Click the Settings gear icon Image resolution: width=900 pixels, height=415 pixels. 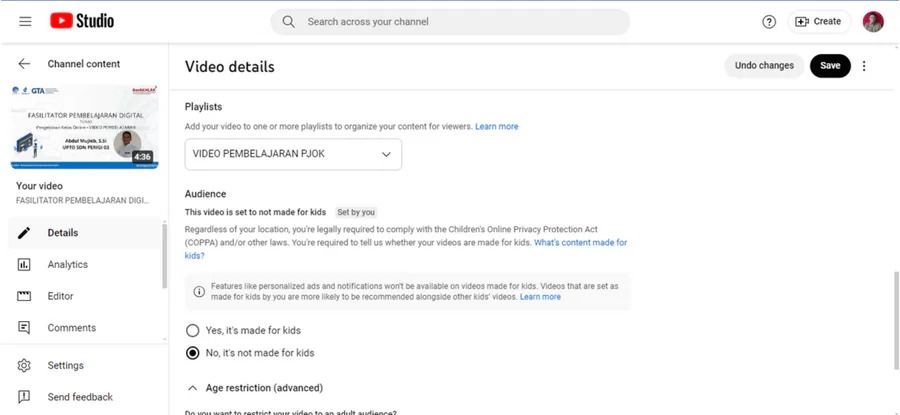24,366
